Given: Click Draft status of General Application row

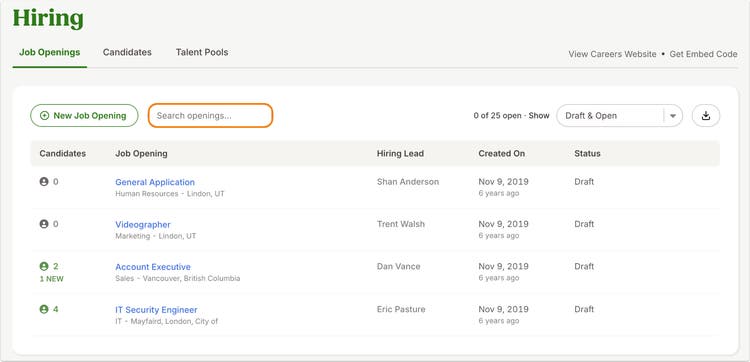Looking at the screenshot, I should 584,182.
